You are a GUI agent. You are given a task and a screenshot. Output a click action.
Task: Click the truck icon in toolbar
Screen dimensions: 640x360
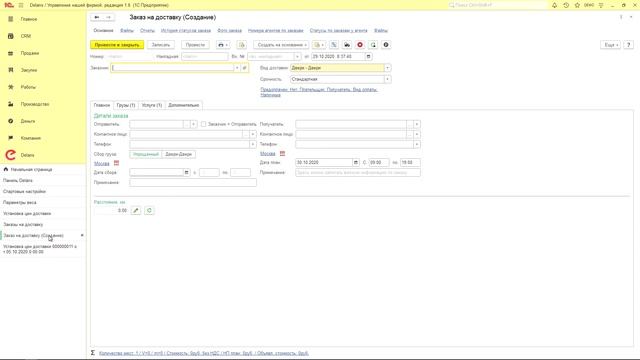347,45
